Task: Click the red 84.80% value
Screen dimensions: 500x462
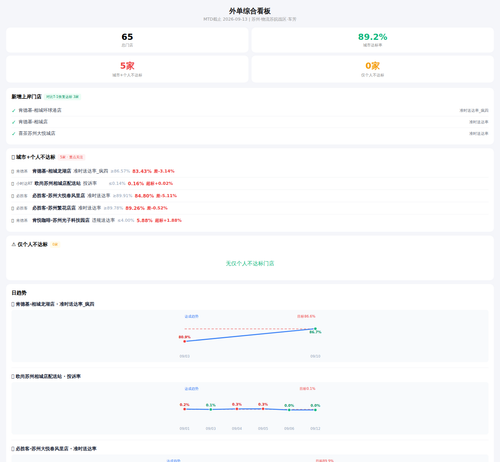Action: [x=144, y=196]
